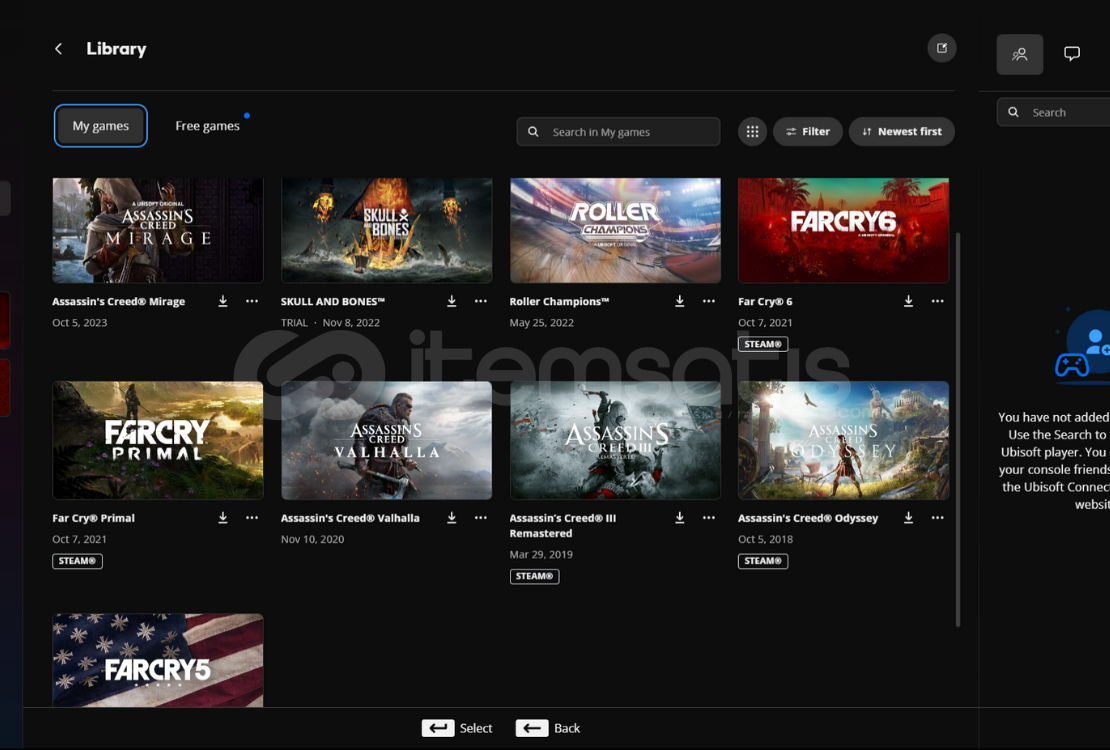Click the Far Cry® 6 title text
The height and width of the screenshot is (750, 1110).
click(765, 302)
